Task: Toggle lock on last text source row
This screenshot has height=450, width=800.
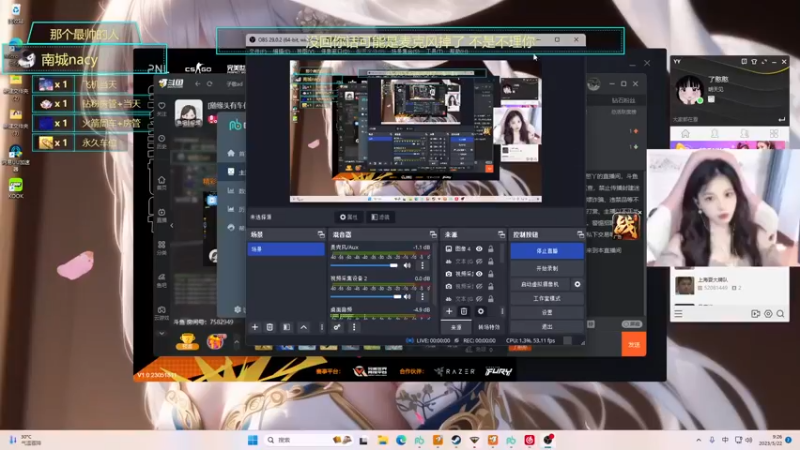Action: 491,299
